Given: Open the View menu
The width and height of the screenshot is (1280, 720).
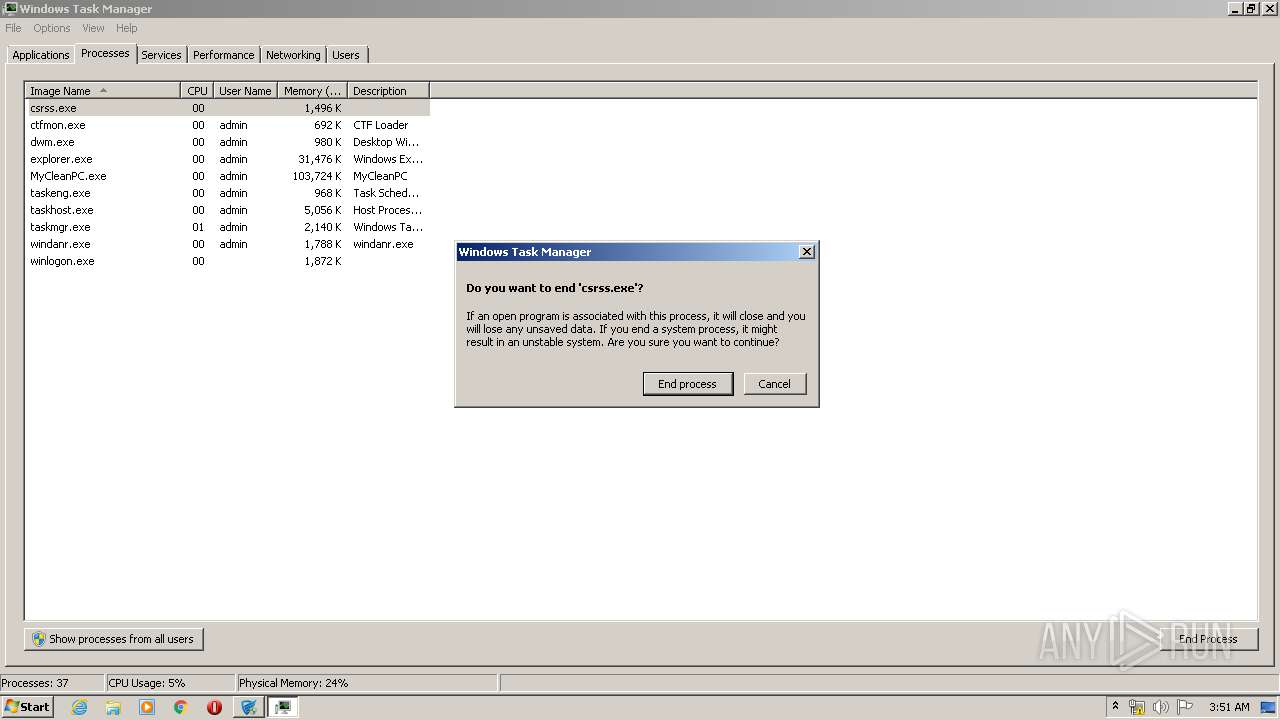Looking at the screenshot, I should [x=93, y=28].
